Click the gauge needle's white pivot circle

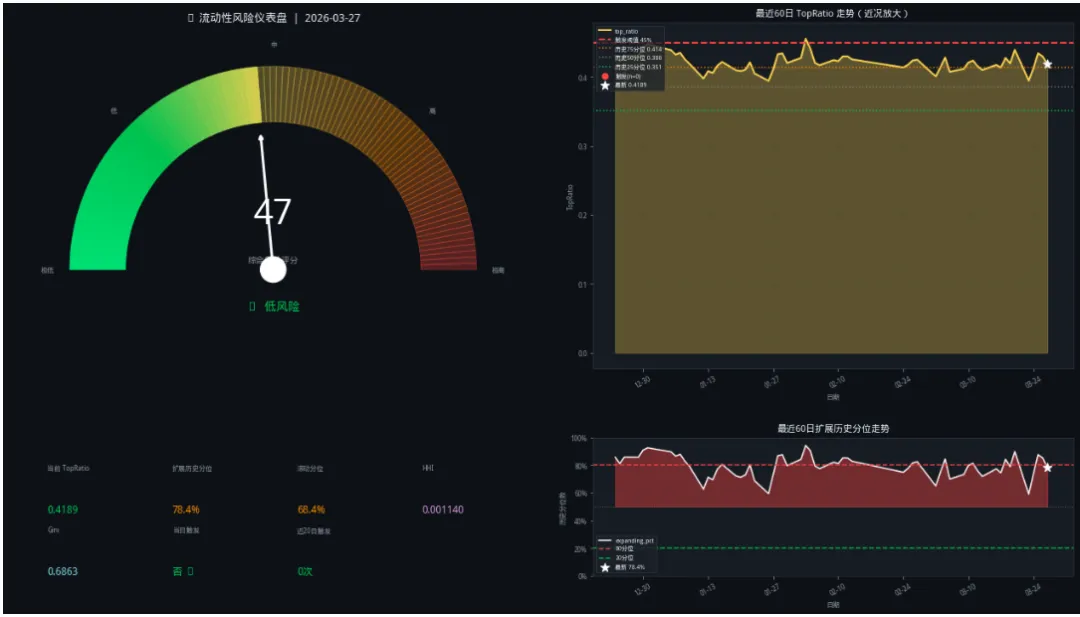(x=273, y=270)
